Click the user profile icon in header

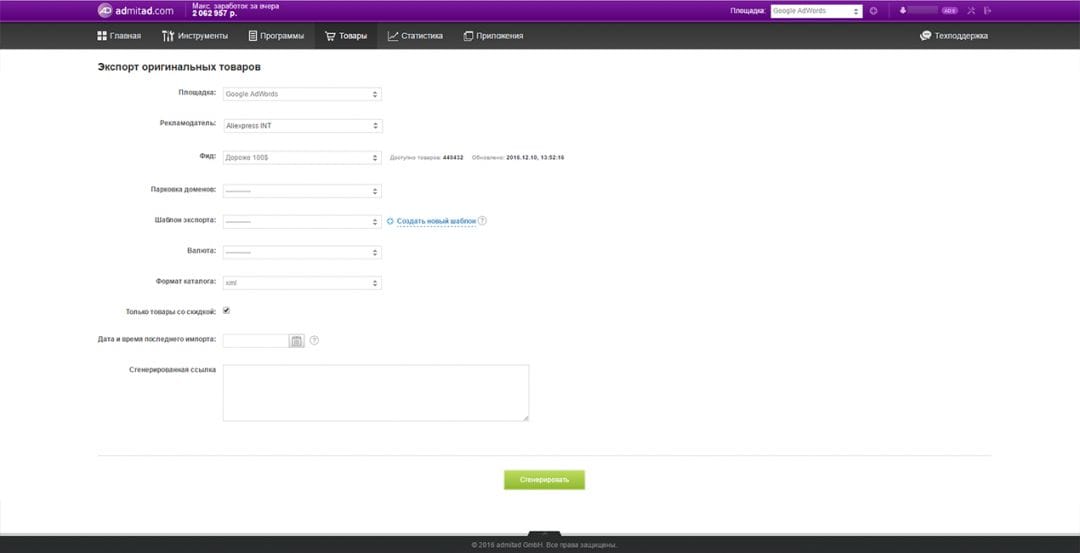[903, 10]
